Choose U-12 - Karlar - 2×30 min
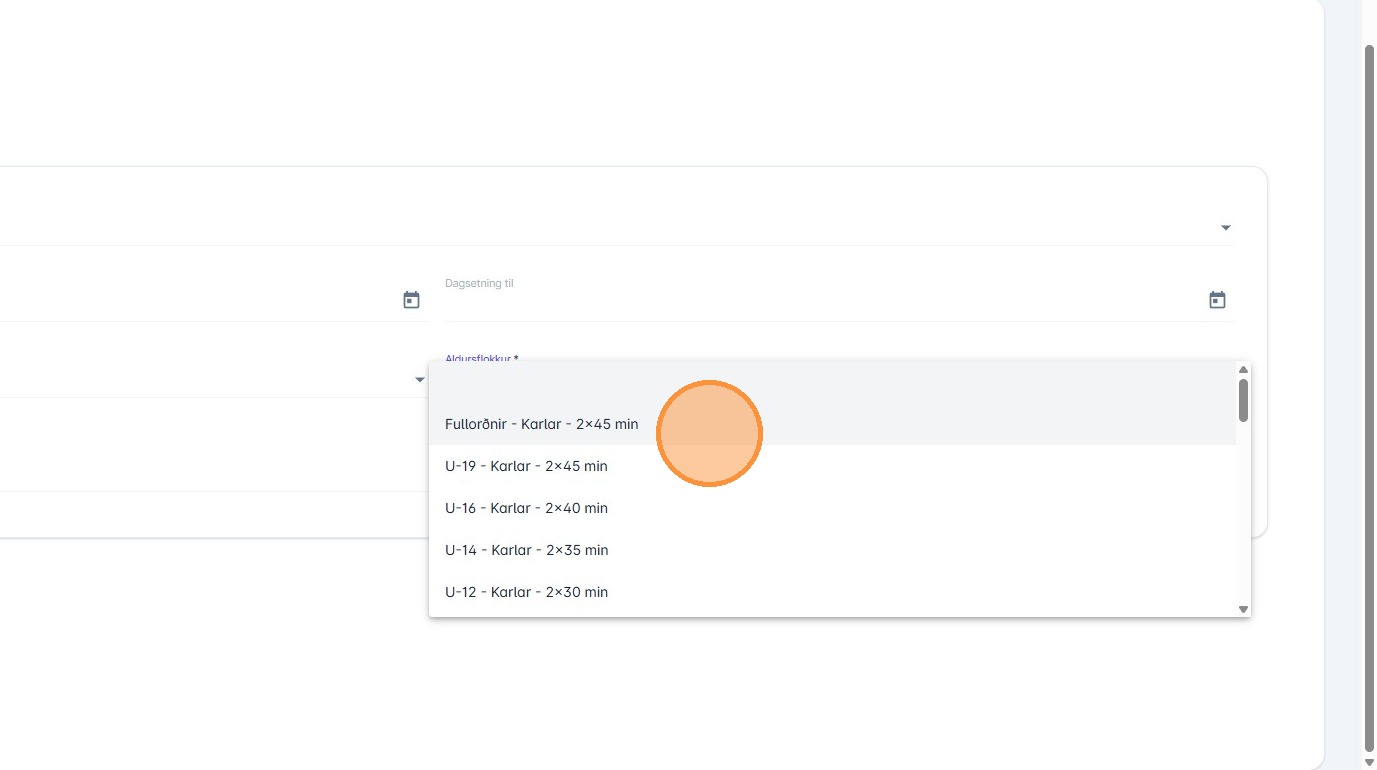 (x=832, y=592)
